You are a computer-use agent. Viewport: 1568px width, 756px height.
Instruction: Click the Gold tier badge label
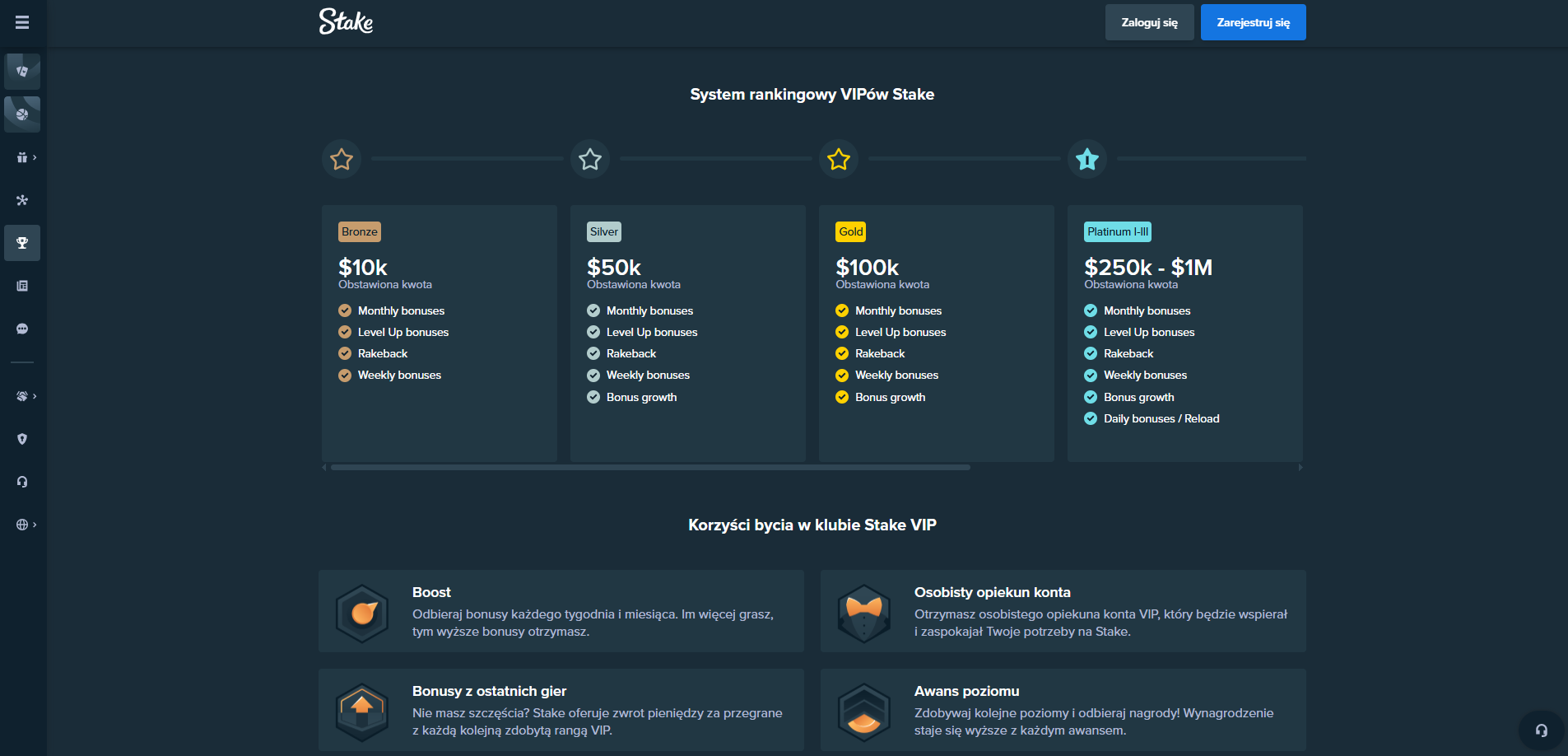point(850,231)
